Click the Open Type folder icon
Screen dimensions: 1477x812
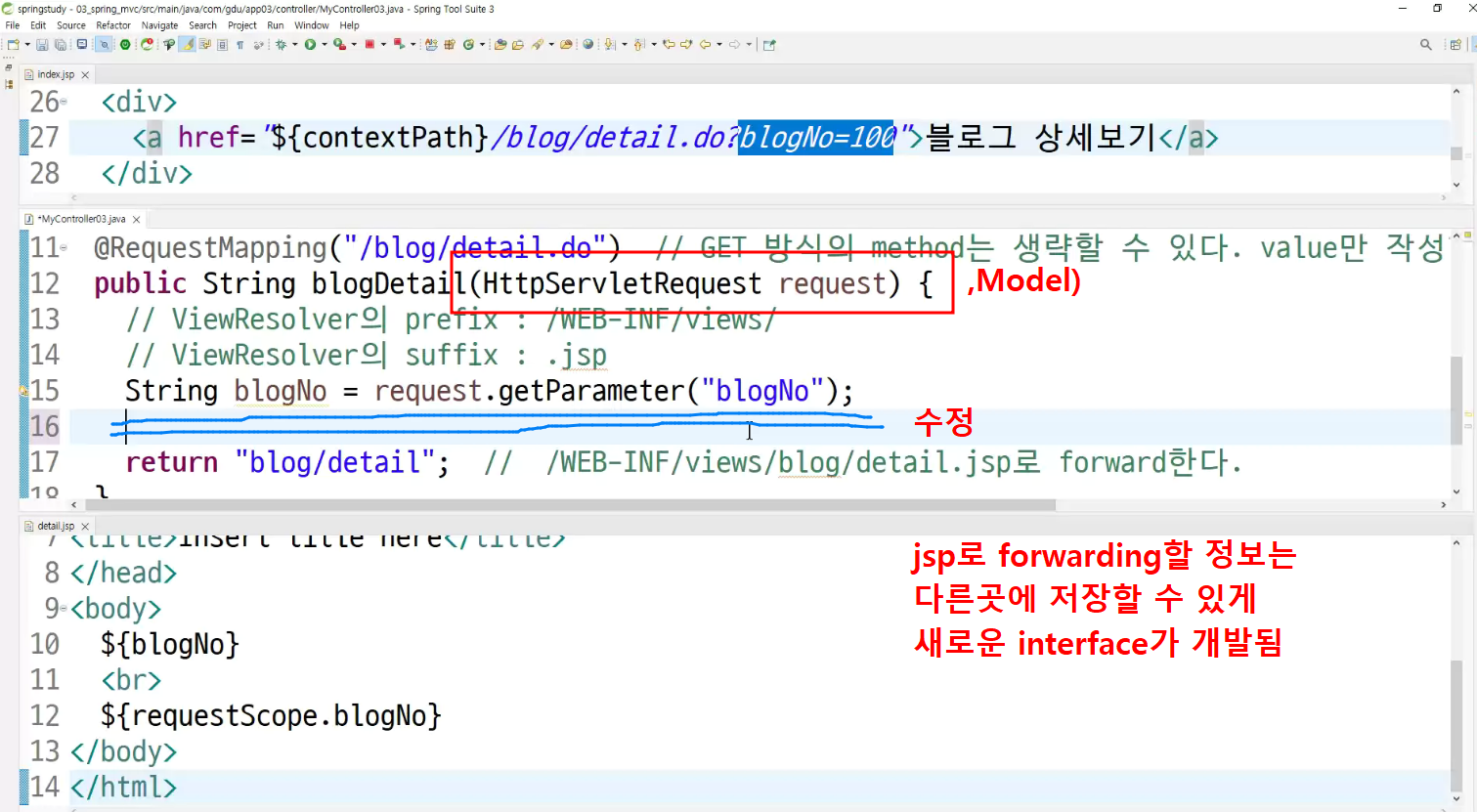[500, 44]
